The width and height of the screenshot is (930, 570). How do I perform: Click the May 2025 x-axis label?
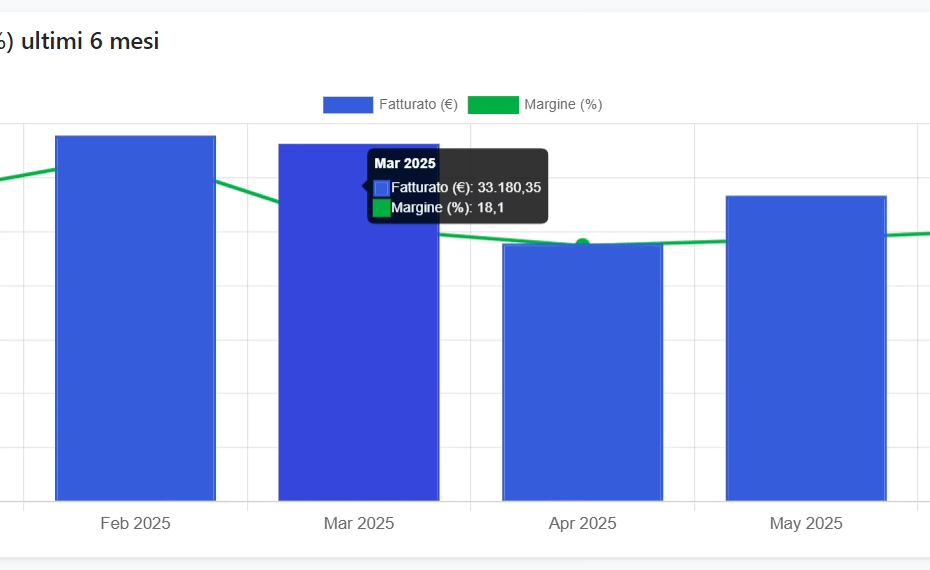click(806, 523)
